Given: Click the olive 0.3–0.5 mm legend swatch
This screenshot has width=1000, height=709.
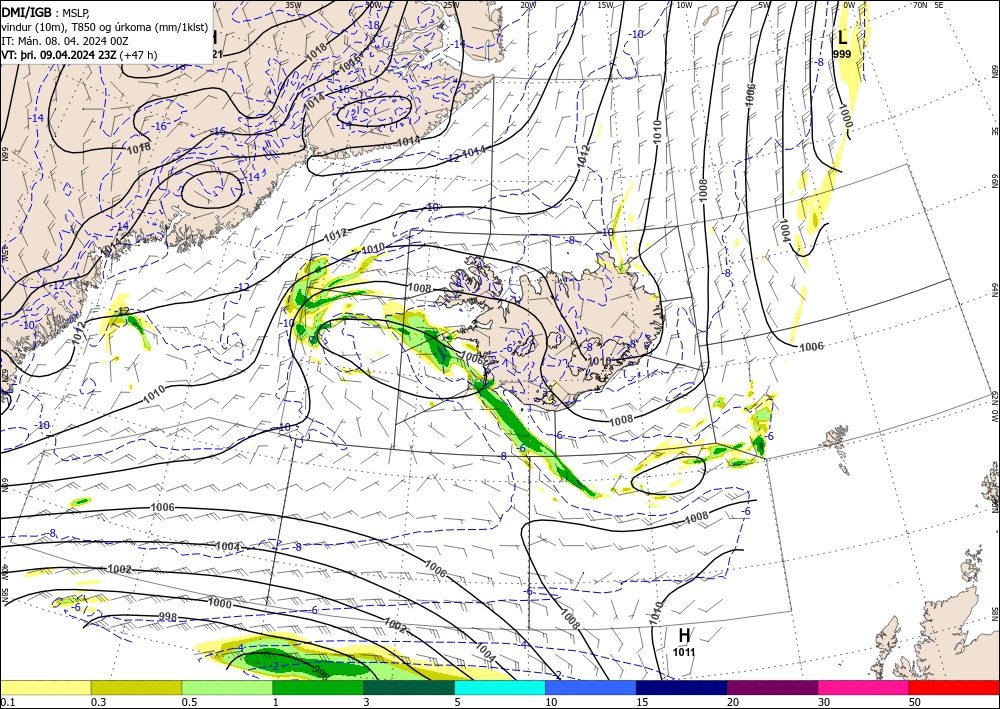Looking at the screenshot, I should click(136, 687).
